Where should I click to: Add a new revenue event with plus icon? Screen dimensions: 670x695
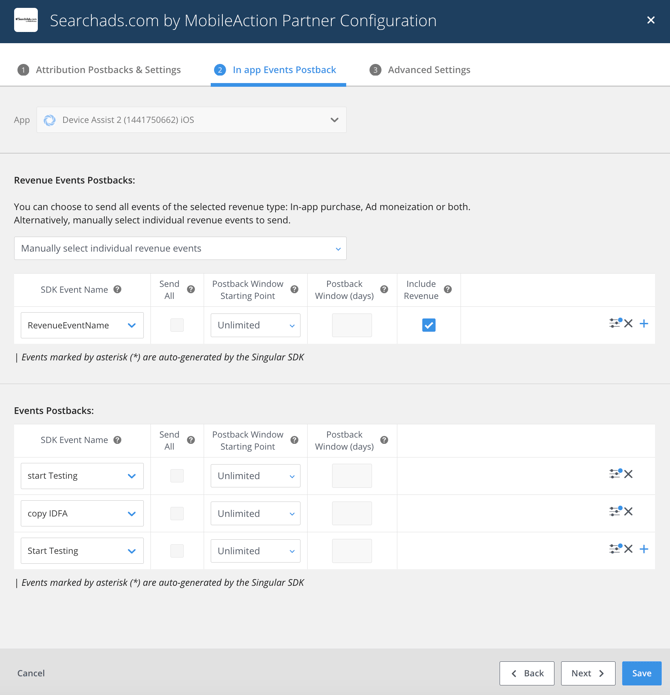click(x=644, y=324)
